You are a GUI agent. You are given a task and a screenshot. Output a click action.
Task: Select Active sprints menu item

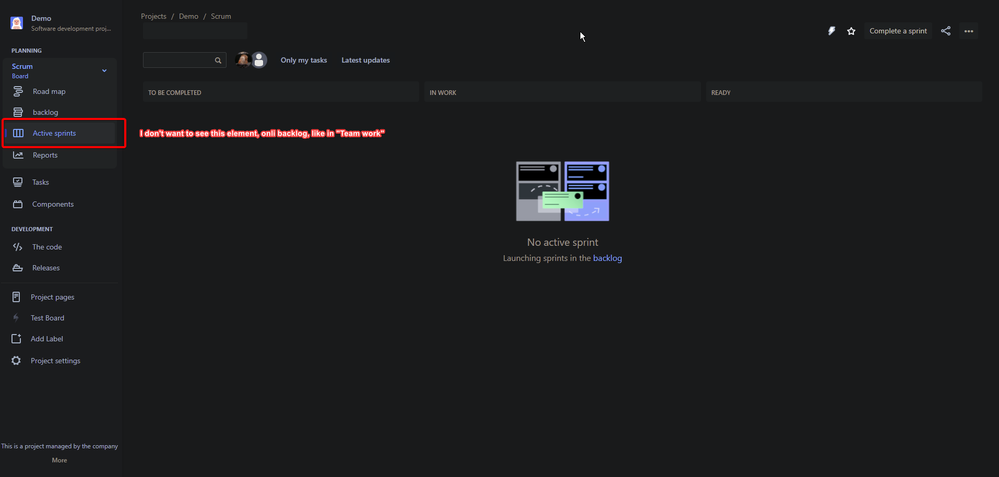coord(60,134)
